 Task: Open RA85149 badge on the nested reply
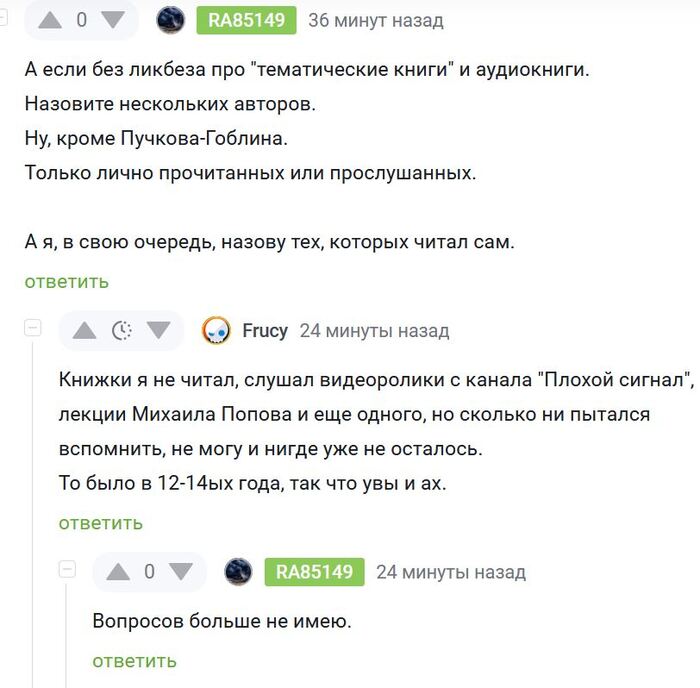click(314, 572)
